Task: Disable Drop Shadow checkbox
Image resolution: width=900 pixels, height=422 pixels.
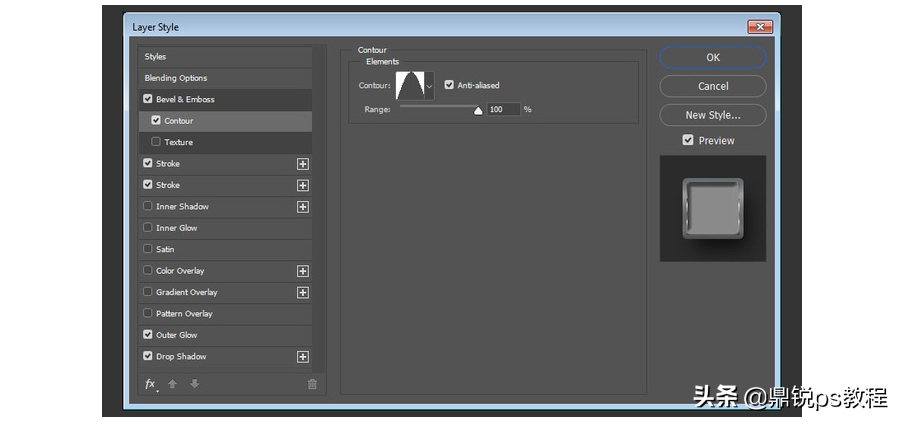Action: (x=148, y=356)
